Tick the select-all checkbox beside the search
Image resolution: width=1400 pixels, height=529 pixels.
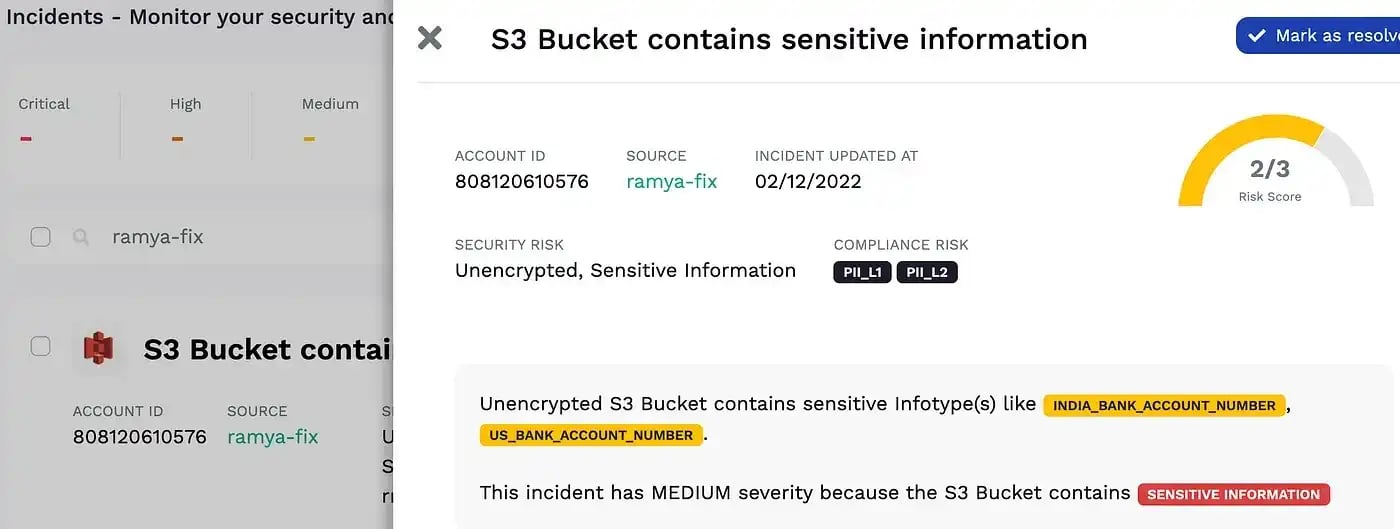click(x=40, y=237)
